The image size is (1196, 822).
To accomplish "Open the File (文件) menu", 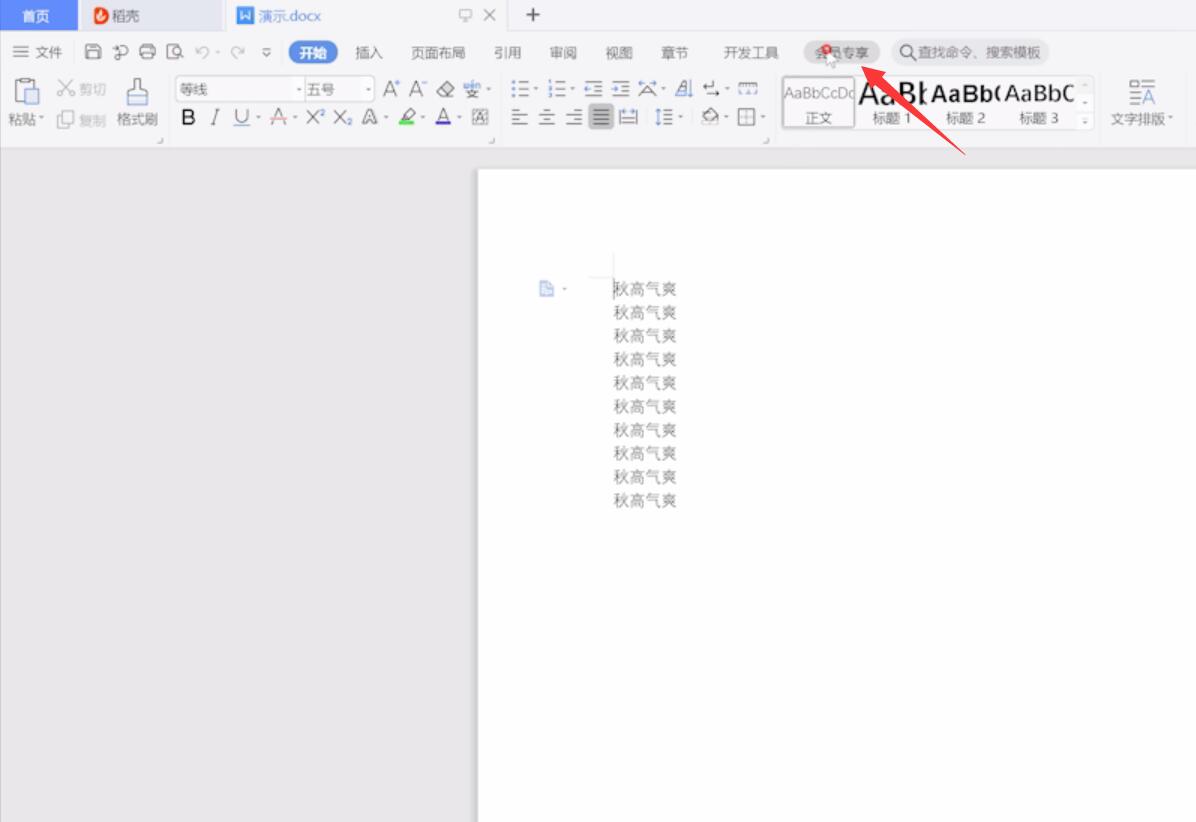I will tap(37, 52).
